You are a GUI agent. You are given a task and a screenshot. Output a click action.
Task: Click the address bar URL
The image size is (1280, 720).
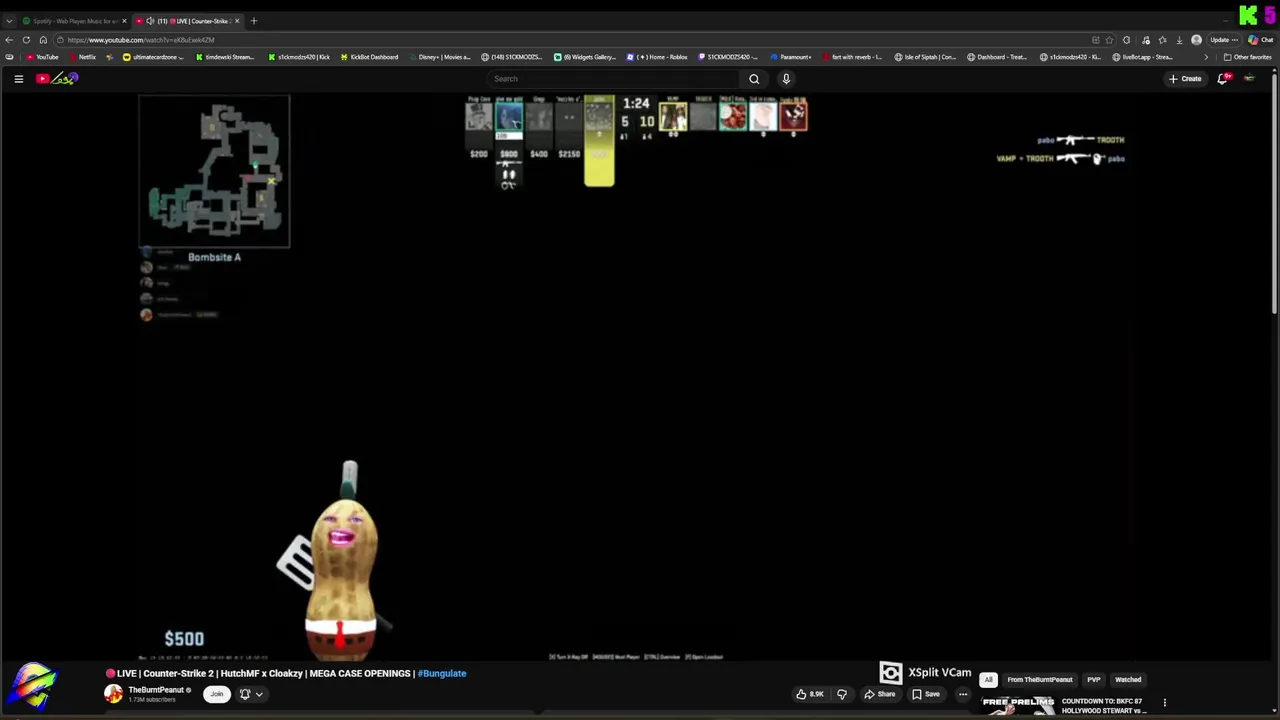click(141, 40)
